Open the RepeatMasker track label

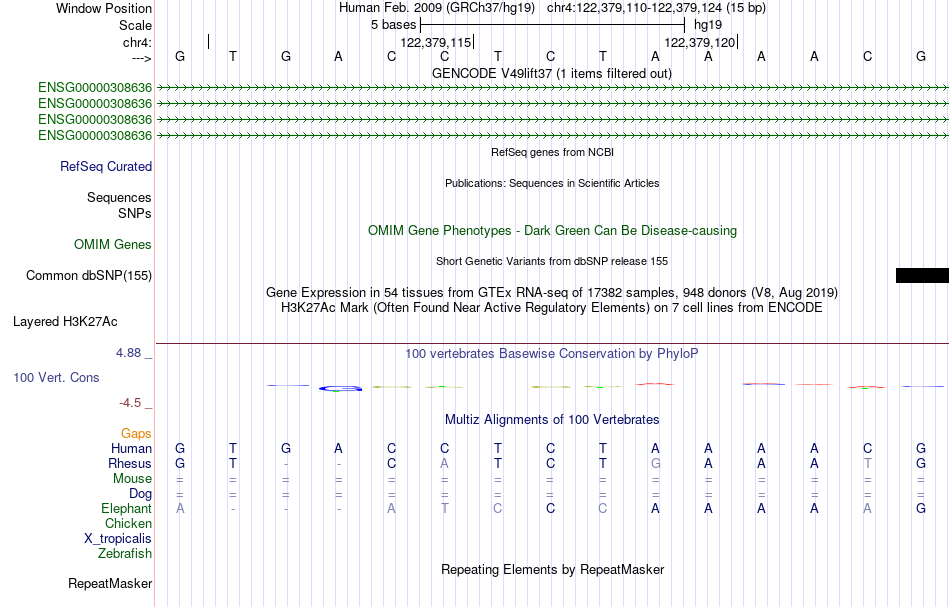(110, 583)
